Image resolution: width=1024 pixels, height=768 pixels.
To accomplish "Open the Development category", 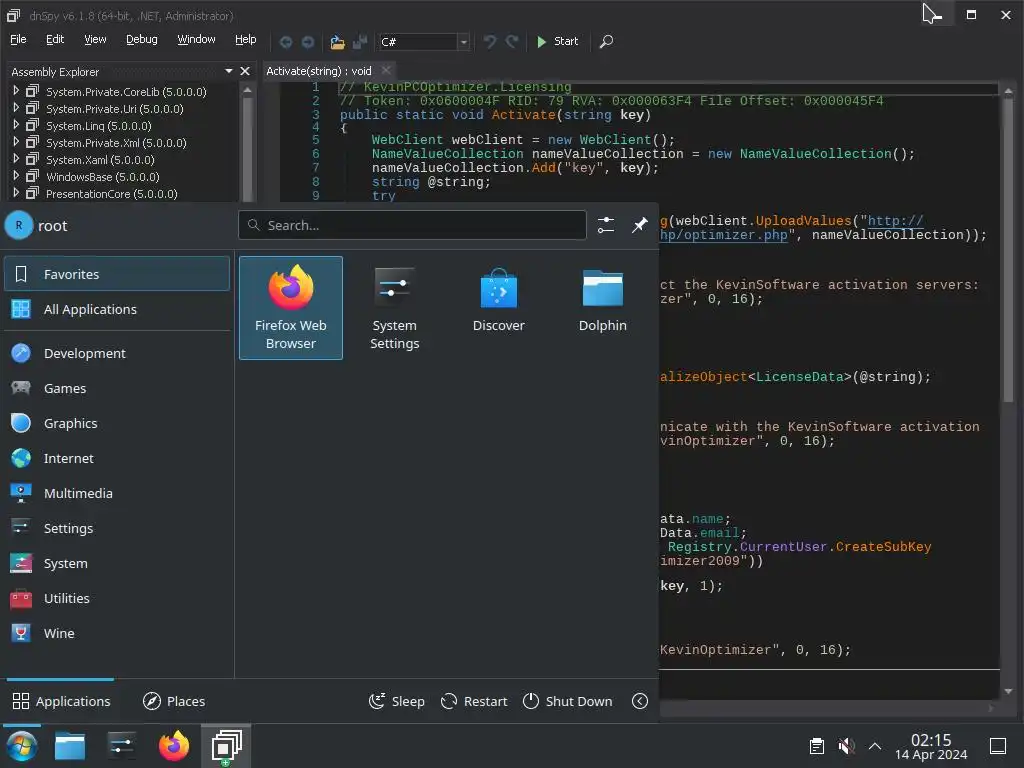I will 117,353.
